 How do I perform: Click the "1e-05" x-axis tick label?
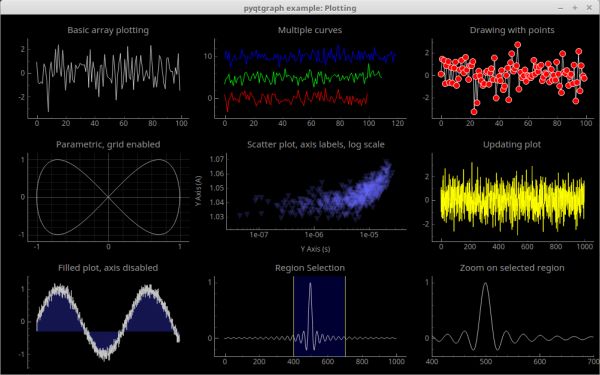pos(369,235)
